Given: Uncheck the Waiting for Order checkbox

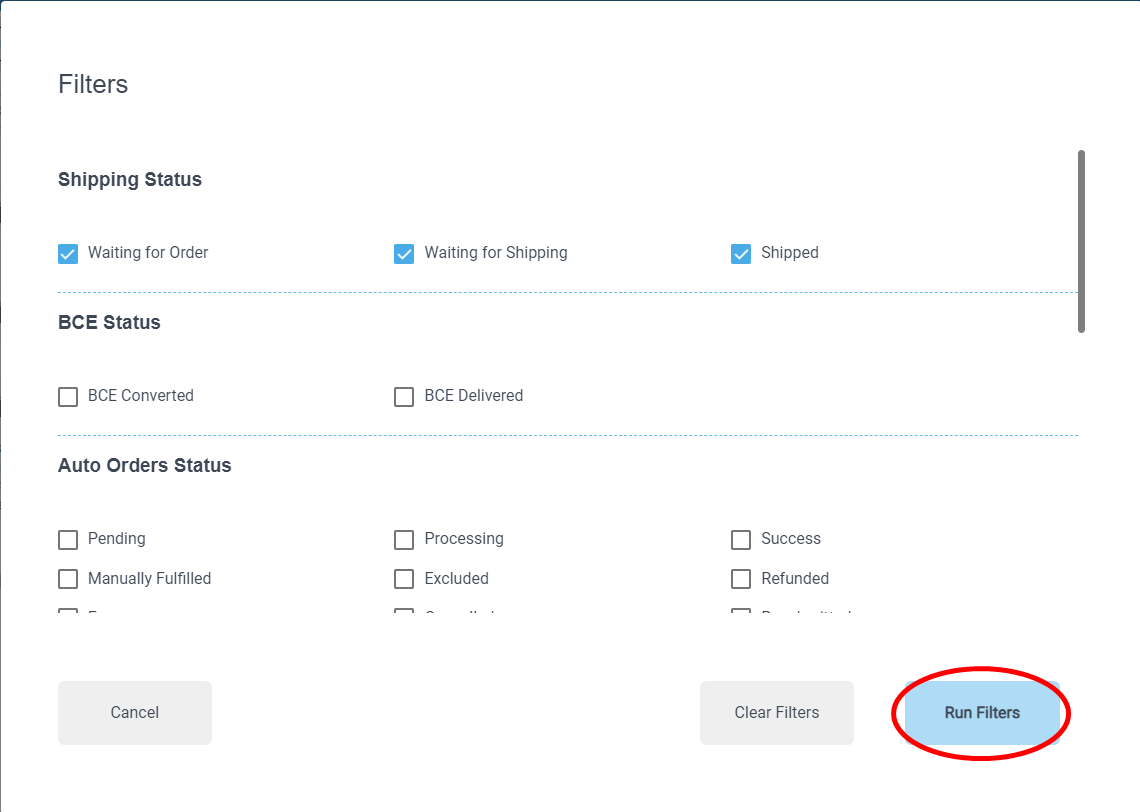Looking at the screenshot, I should [68, 254].
